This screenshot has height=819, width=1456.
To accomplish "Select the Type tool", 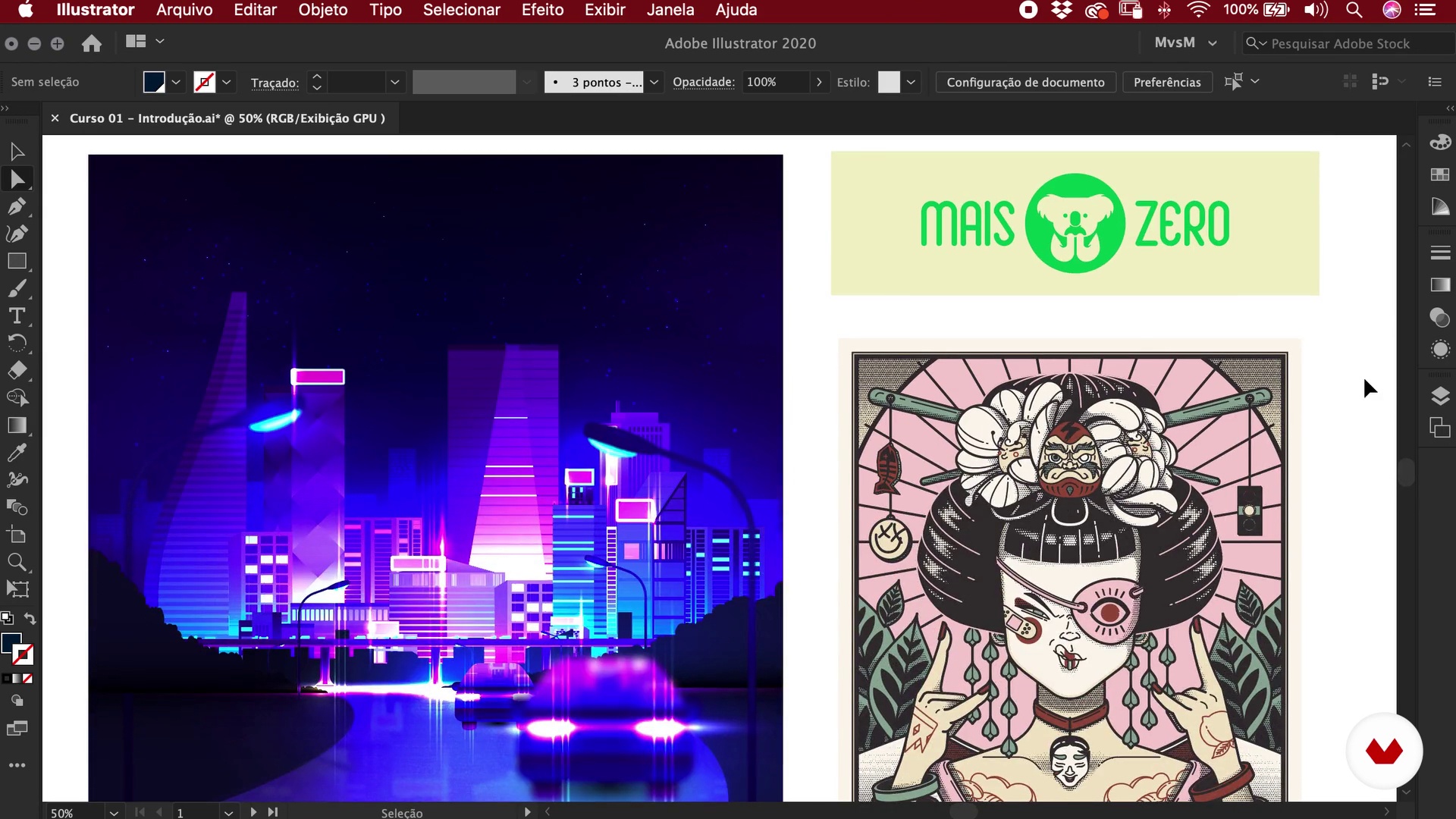I will pyautogui.click(x=17, y=316).
